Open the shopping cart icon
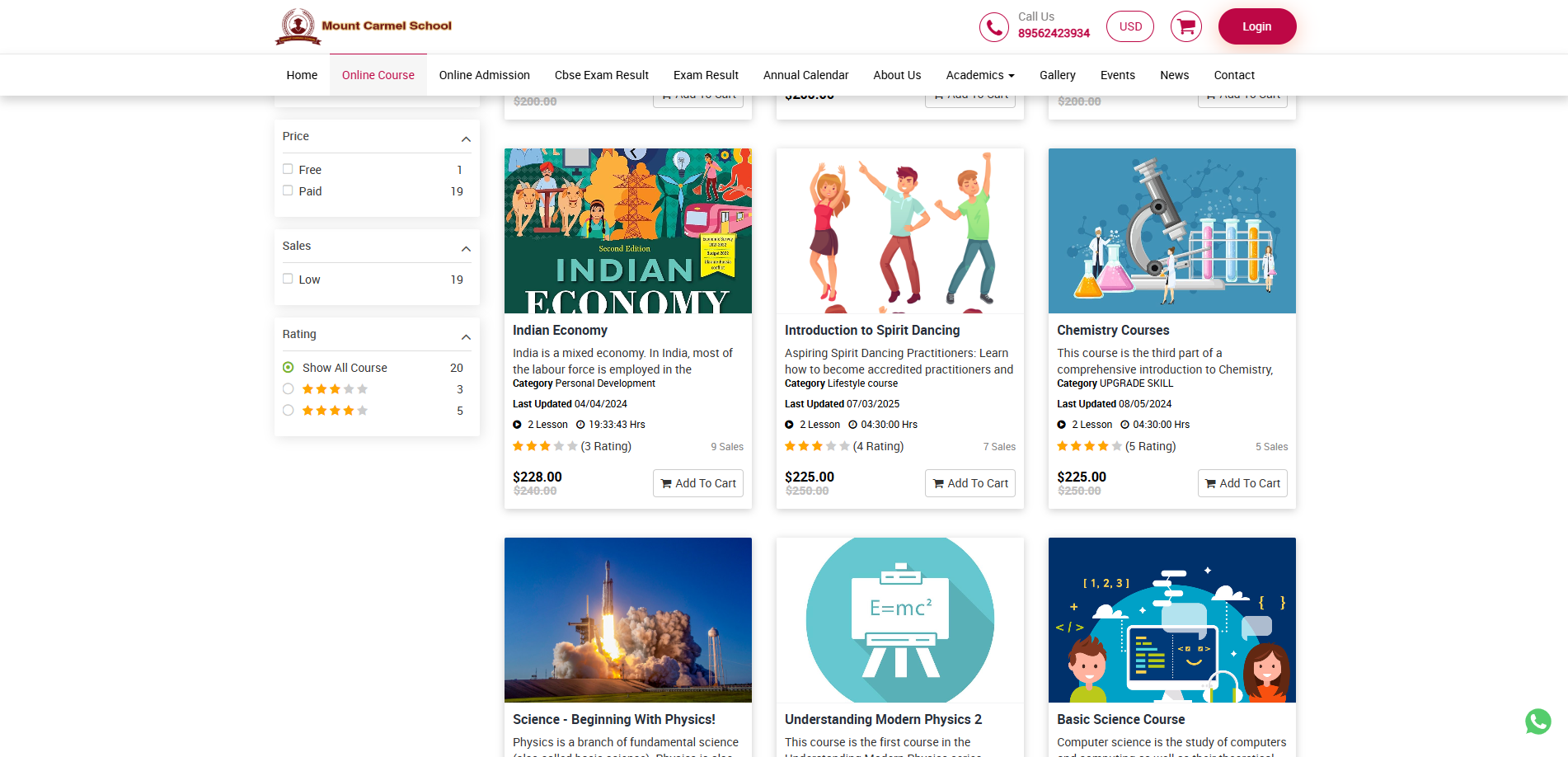 [x=1185, y=26]
